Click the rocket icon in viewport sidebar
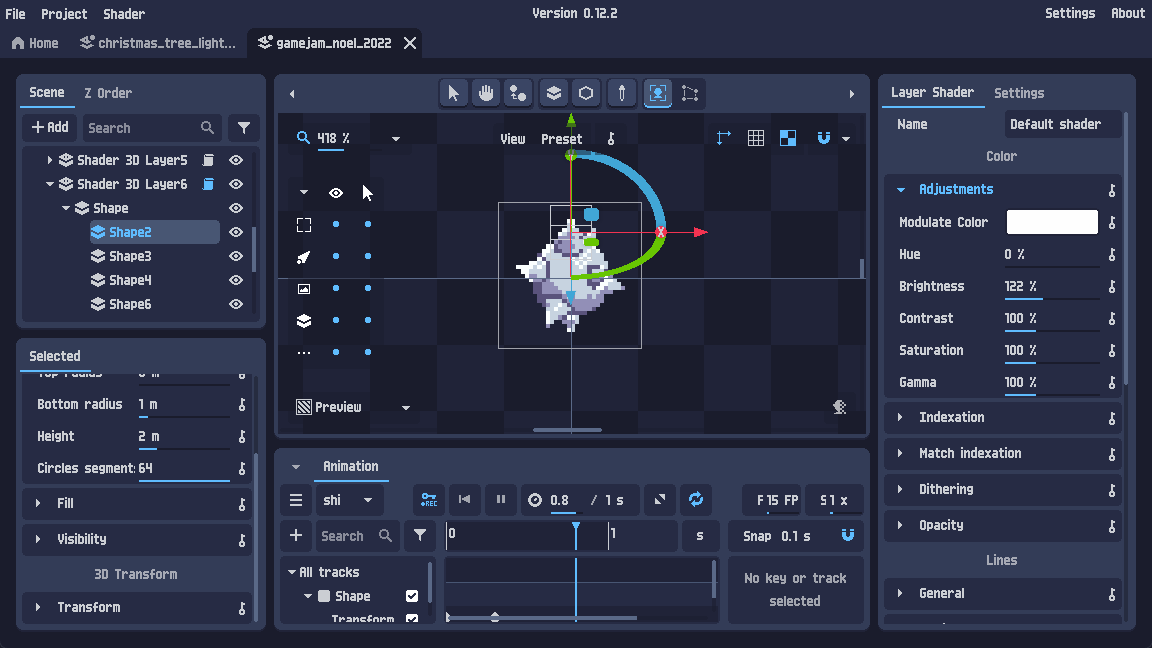This screenshot has width=1152, height=648. tap(303, 256)
